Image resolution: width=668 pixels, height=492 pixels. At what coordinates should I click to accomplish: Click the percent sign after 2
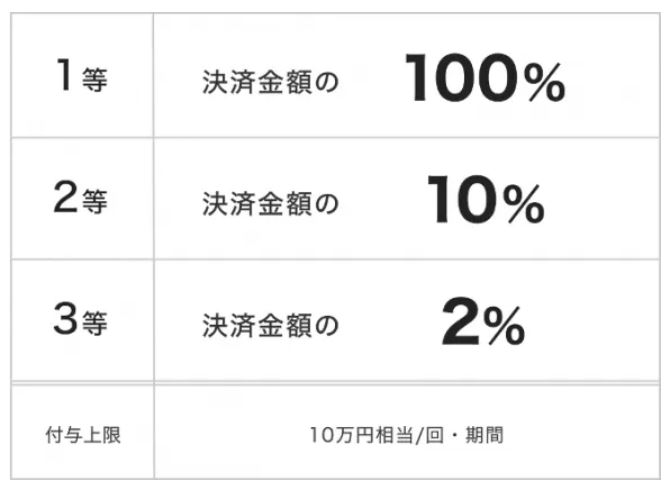click(504, 325)
